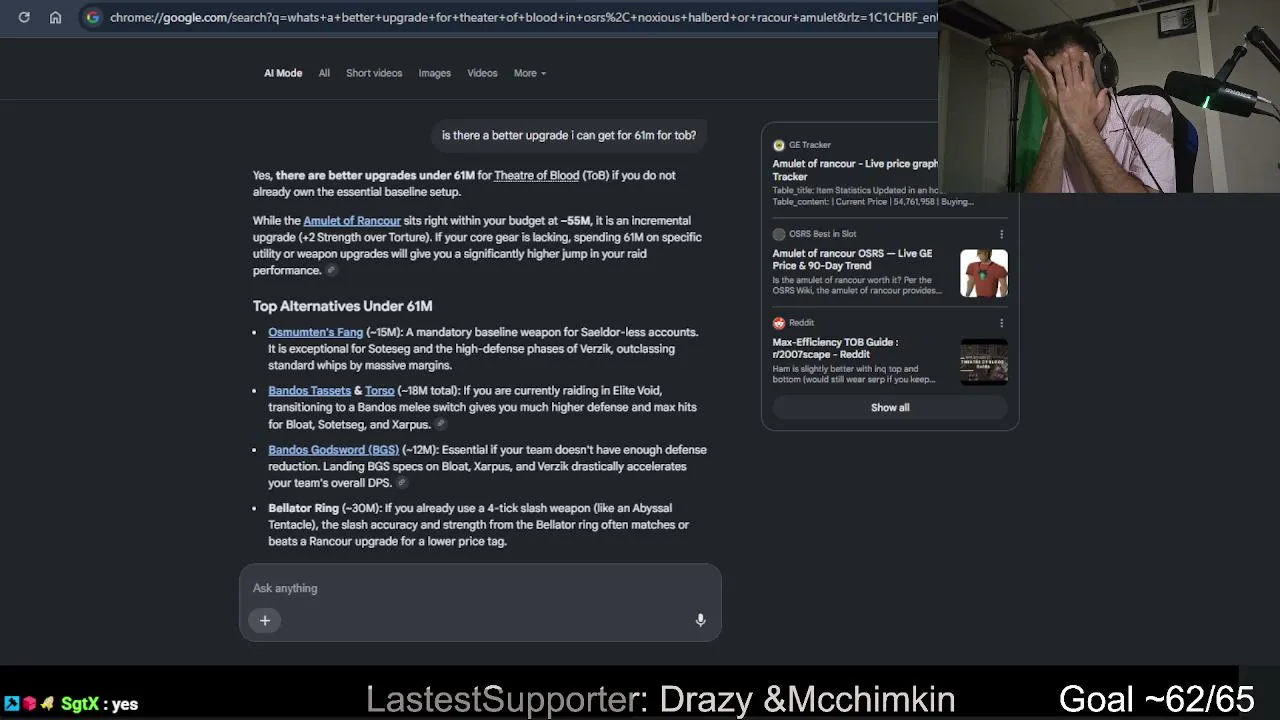
Task: Open the Theatre of Blood link
Action: tap(536, 175)
